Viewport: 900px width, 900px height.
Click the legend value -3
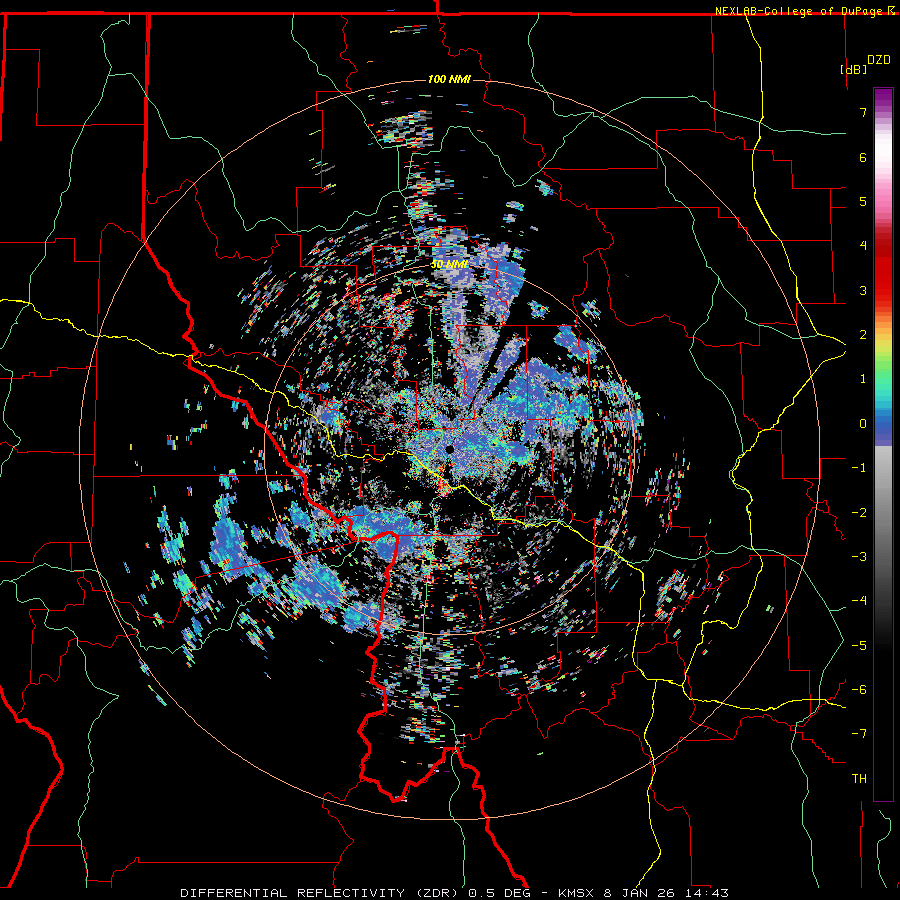click(x=859, y=557)
